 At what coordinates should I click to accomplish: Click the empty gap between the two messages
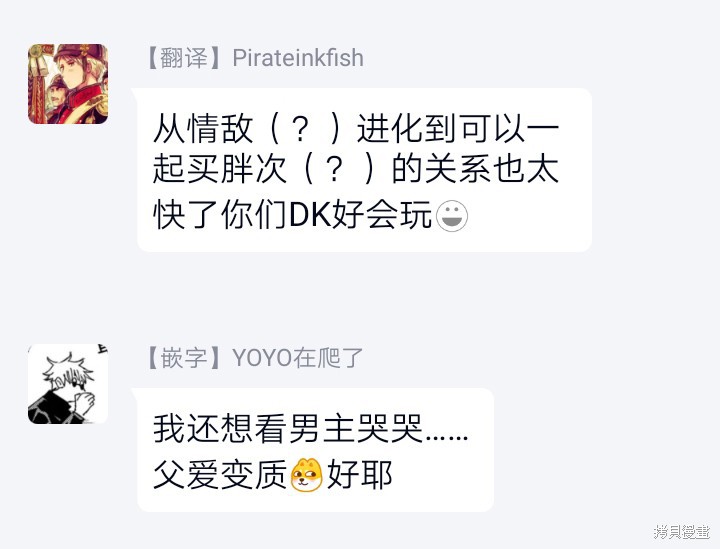point(360,297)
